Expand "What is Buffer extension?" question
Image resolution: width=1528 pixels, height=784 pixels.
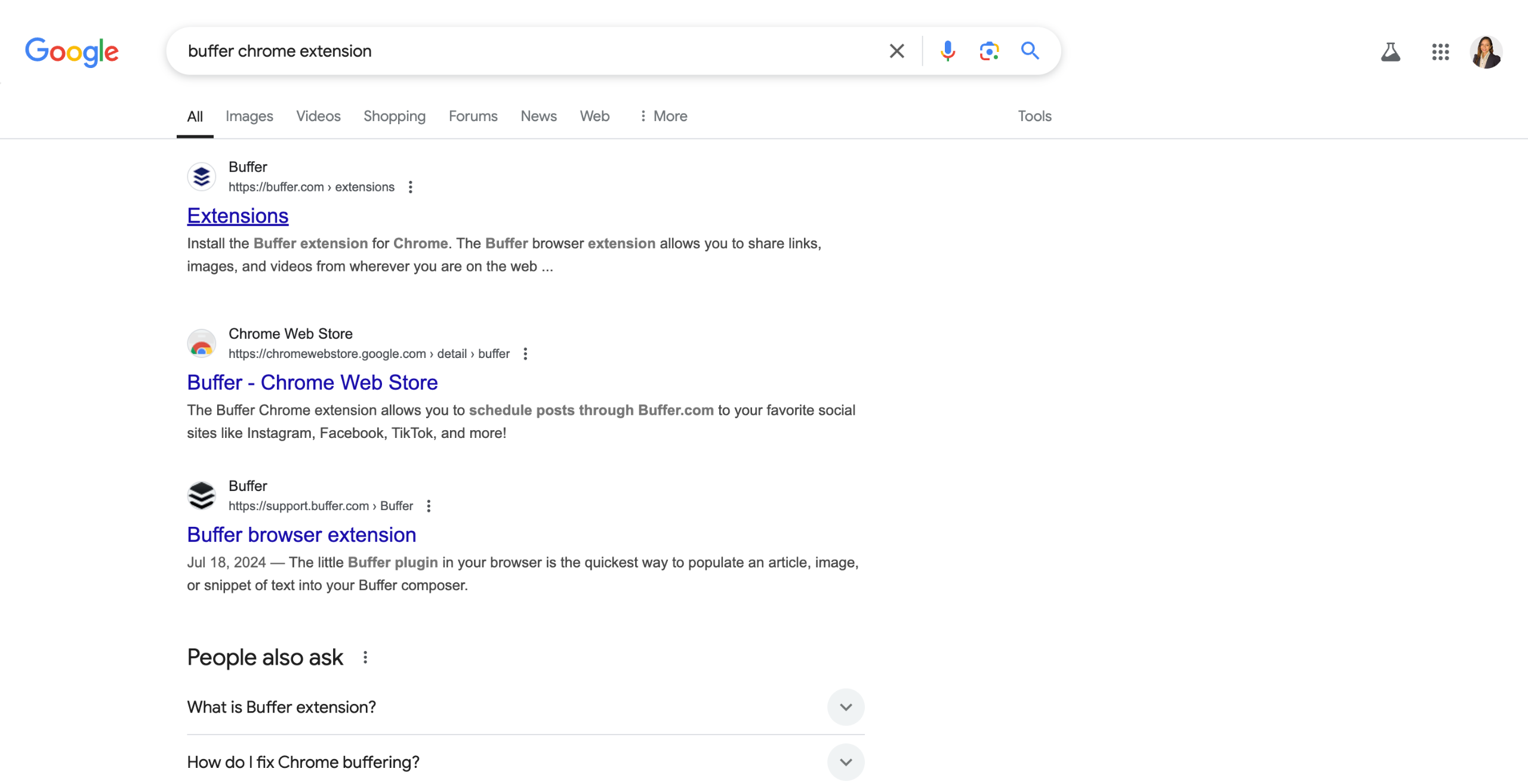coord(845,707)
